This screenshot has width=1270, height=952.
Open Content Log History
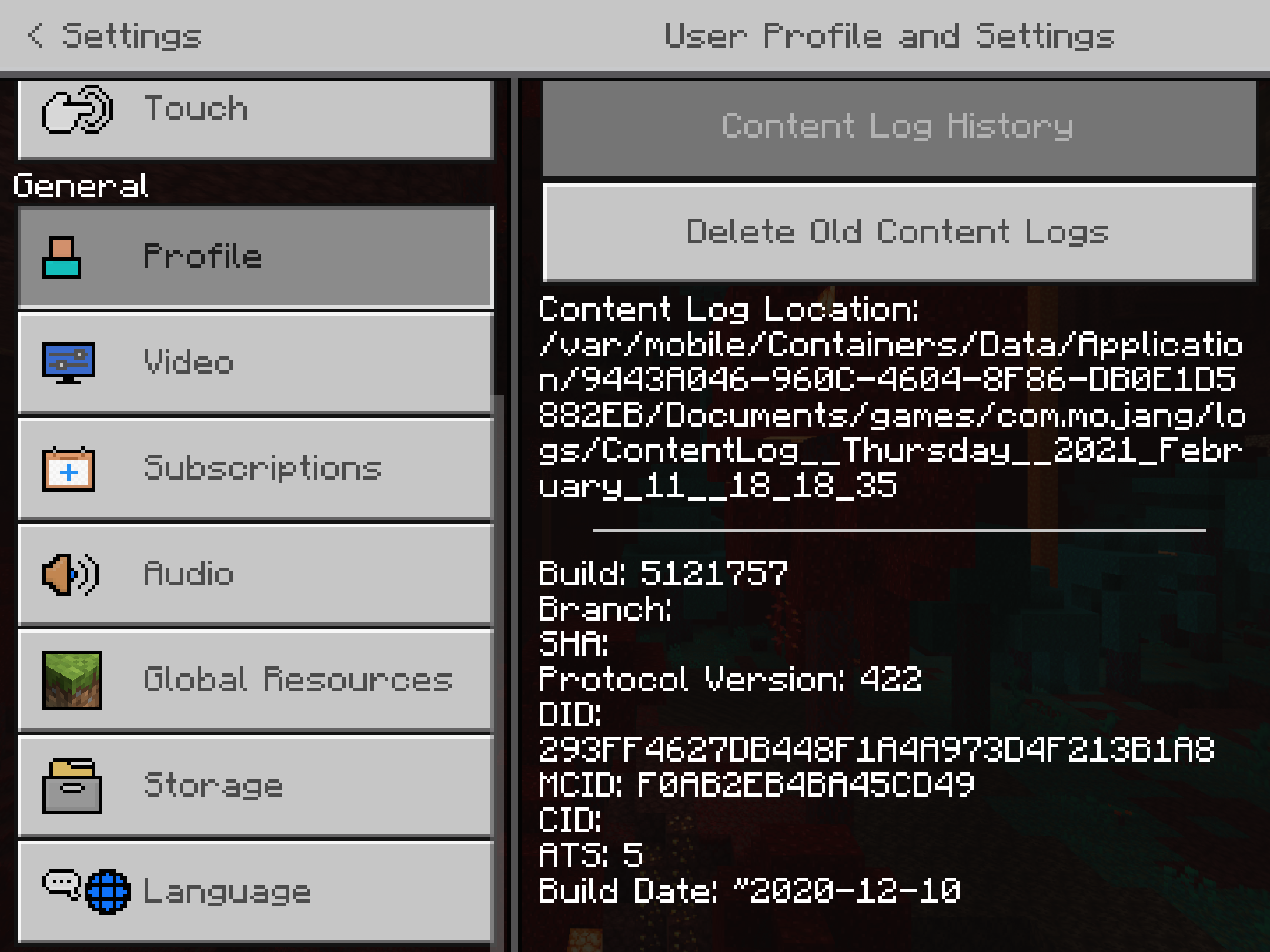click(x=899, y=128)
